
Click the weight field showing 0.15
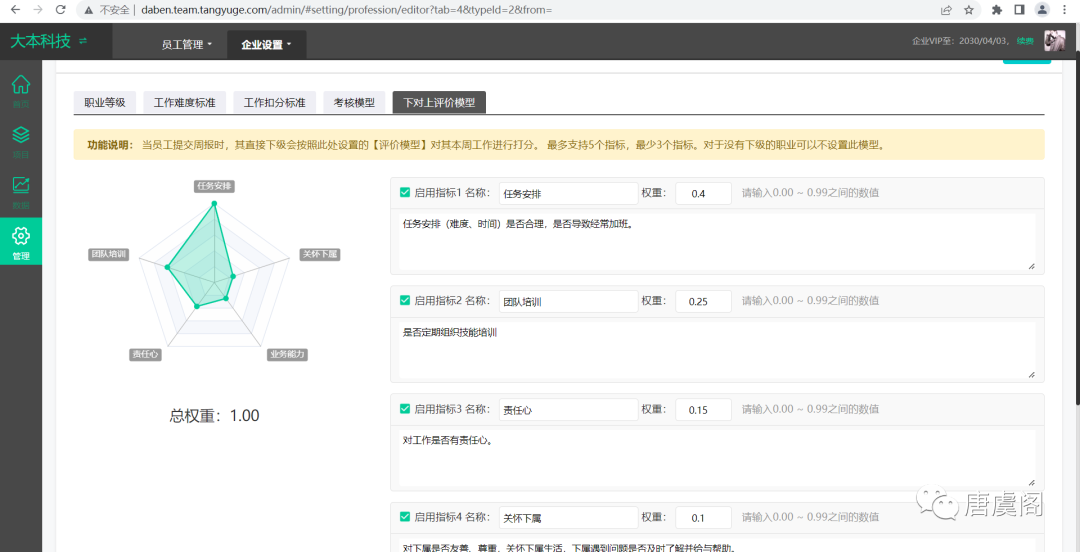pos(703,409)
